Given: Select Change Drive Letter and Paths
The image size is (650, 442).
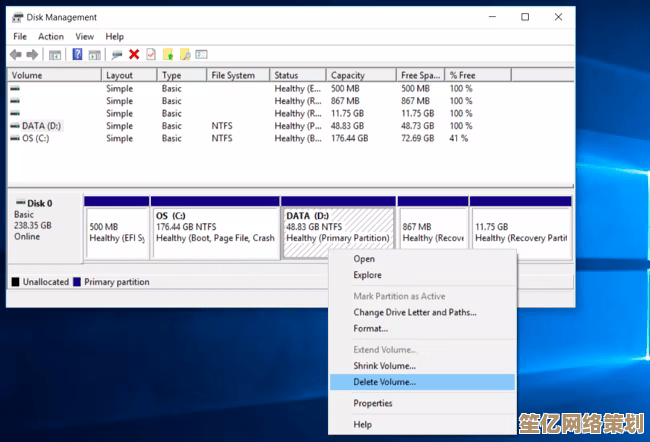Looking at the screenshot, I should (x=422, y=312).
